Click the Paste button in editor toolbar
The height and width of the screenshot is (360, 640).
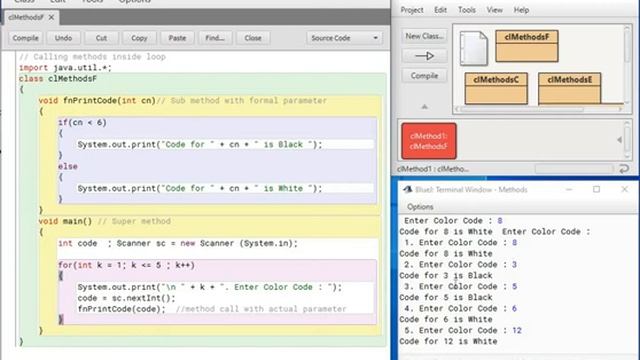177,38
